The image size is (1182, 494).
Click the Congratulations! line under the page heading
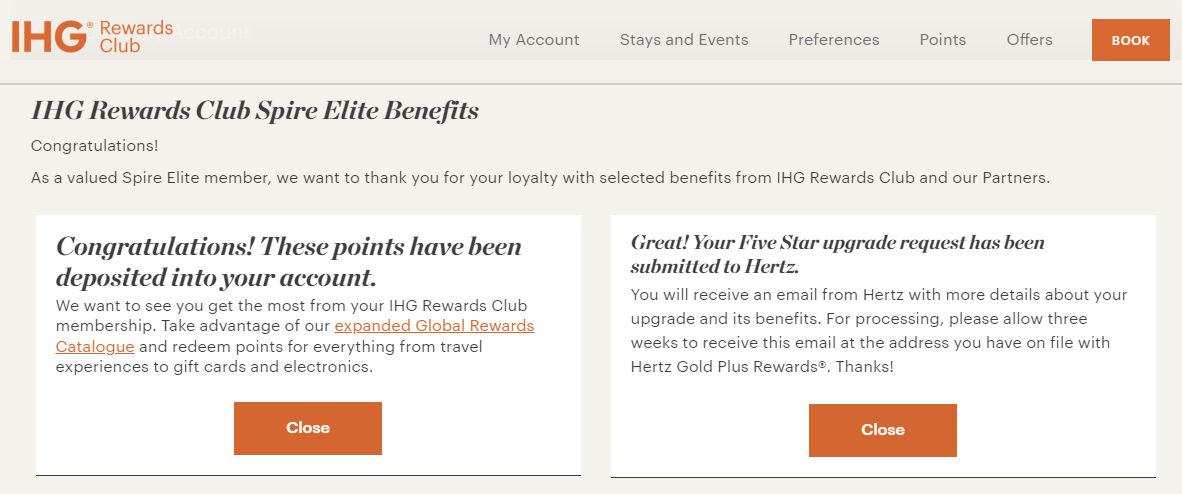point(95,146)
